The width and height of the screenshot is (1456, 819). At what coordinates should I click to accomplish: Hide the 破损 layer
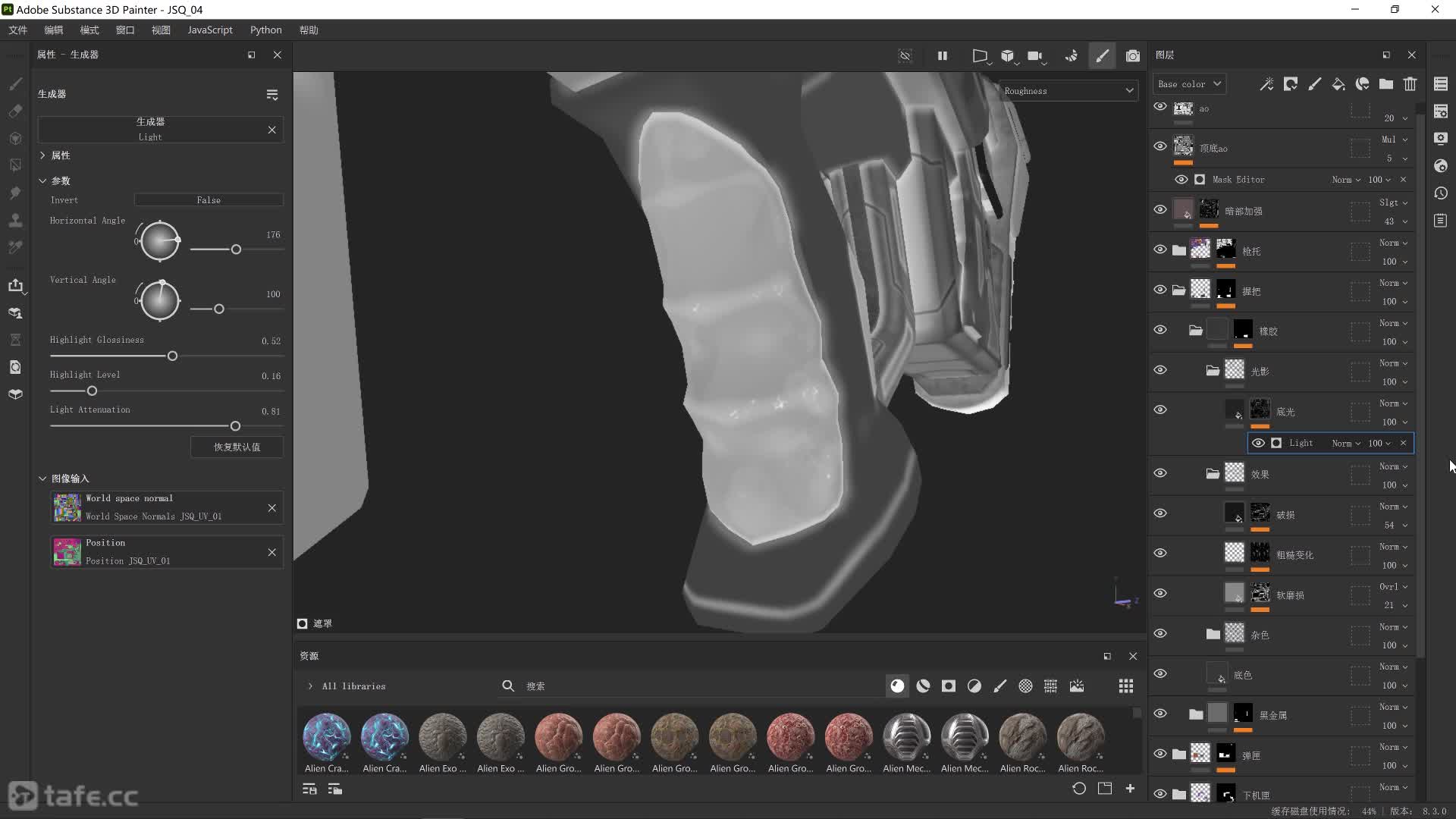1160,513
